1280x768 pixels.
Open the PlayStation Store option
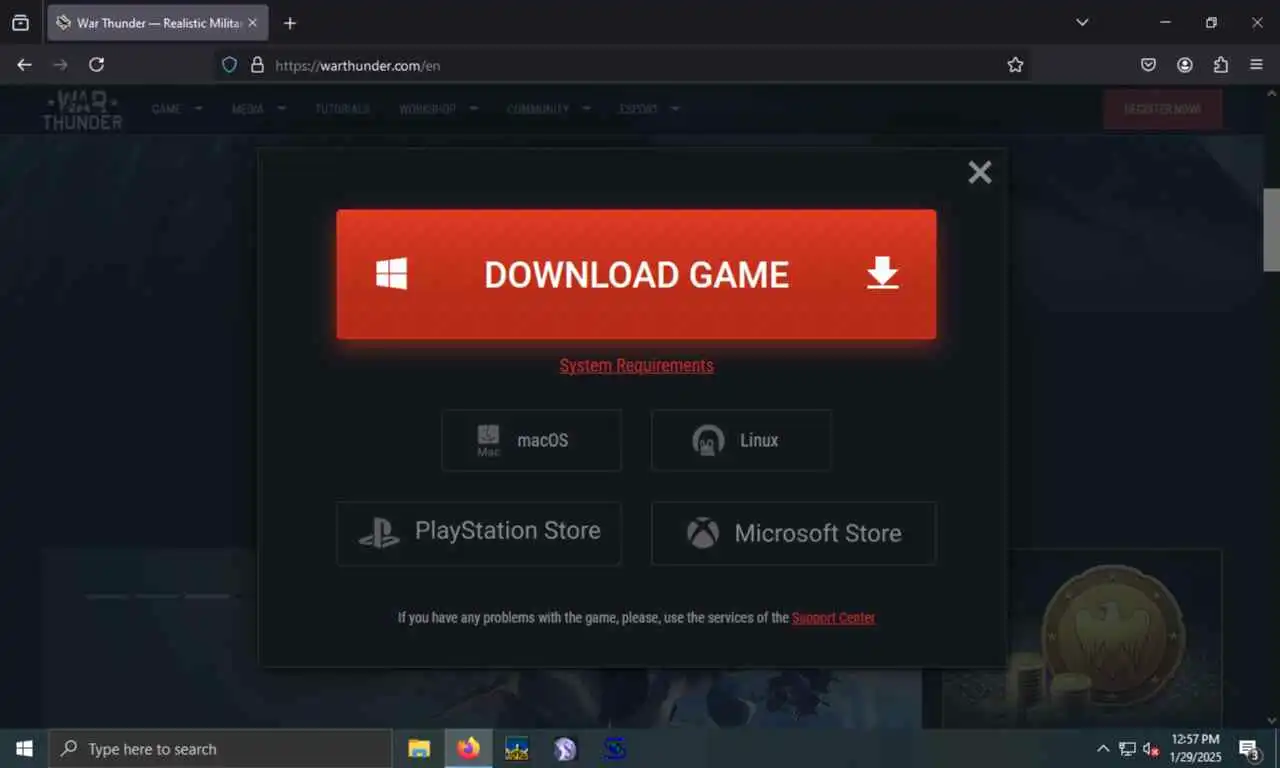[479, 533]
